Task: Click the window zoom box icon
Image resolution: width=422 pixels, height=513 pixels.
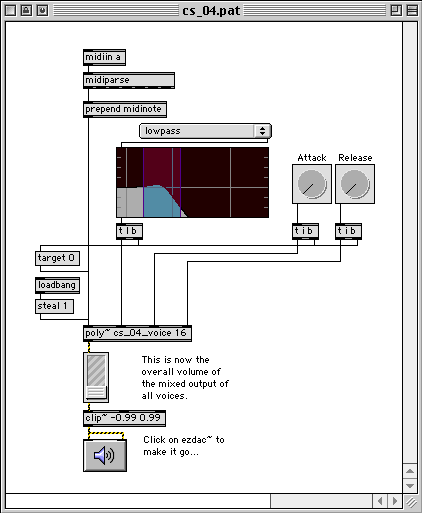Action: 396,10
